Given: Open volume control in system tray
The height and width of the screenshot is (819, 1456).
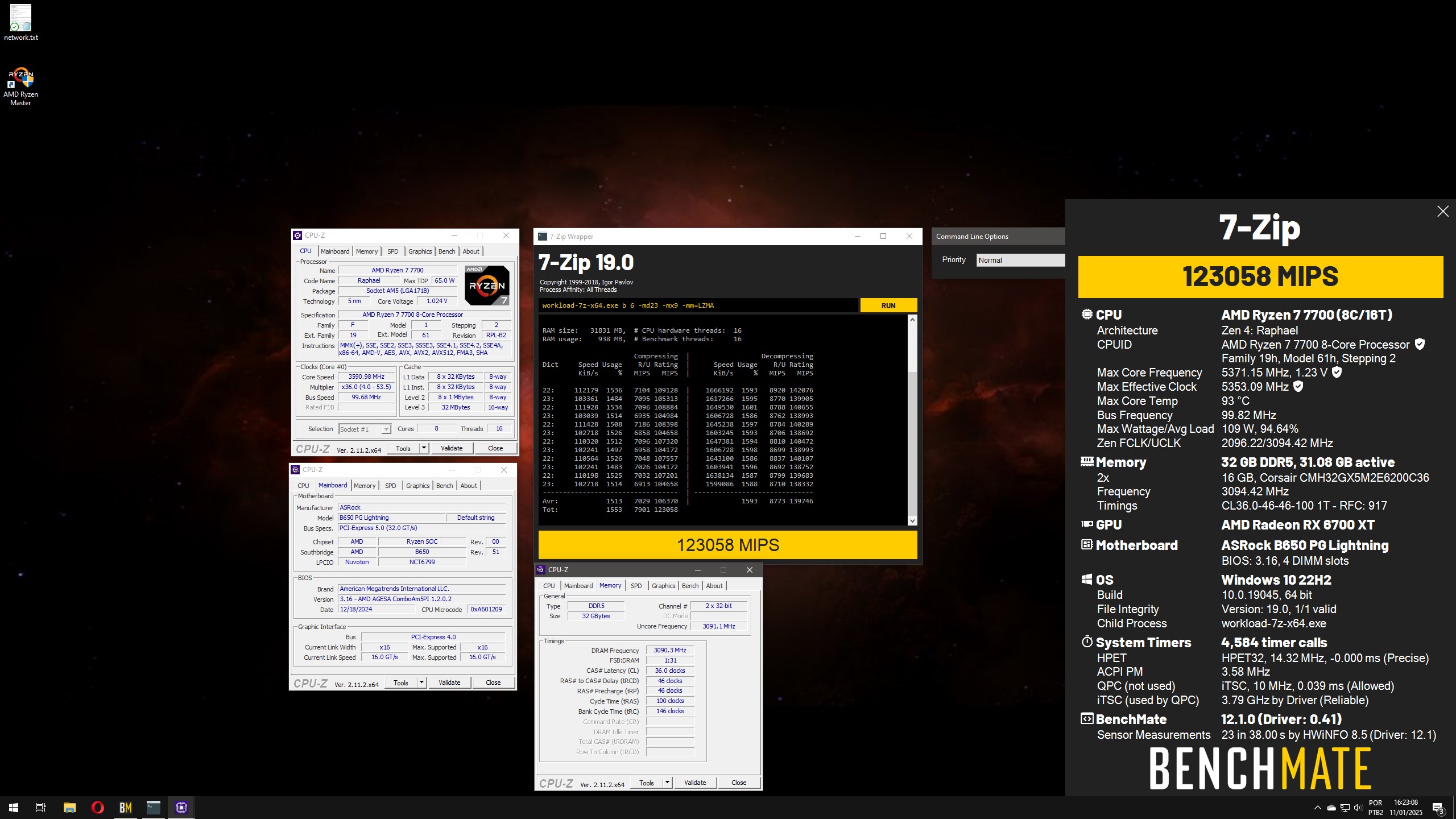Looking at the screenshot, I should coord(1358,808).
